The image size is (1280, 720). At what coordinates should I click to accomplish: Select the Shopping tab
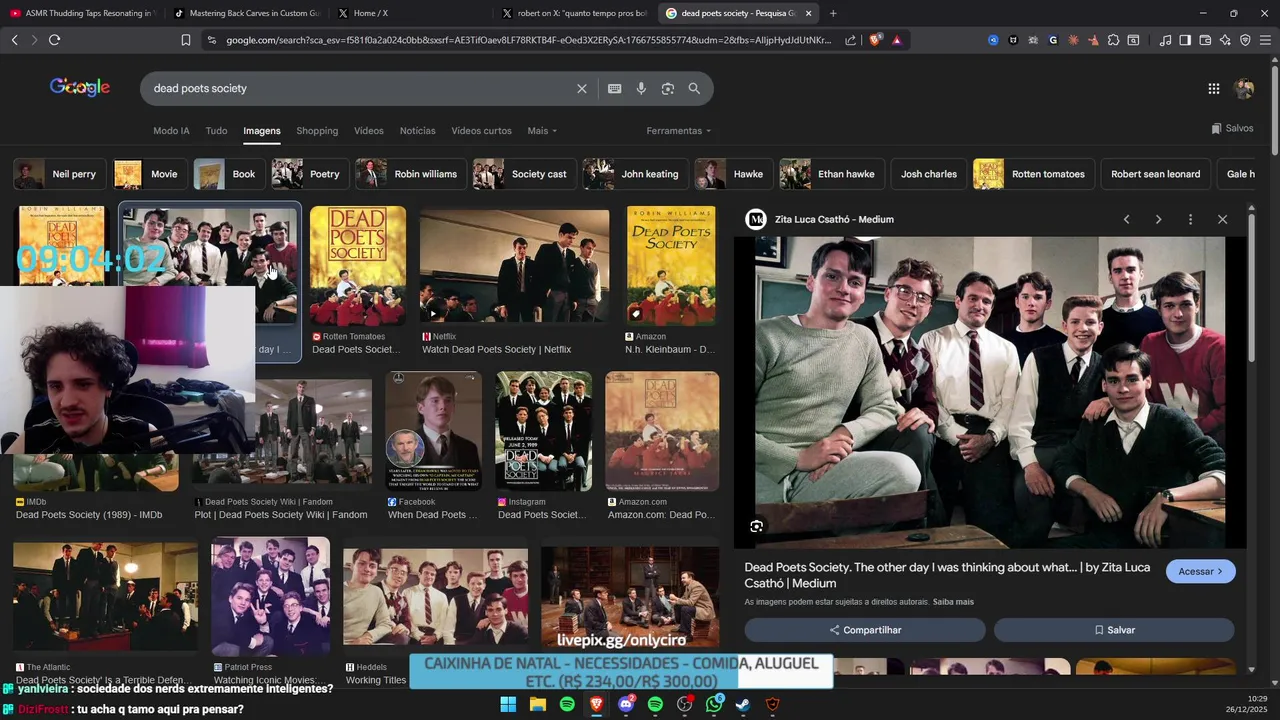pos(317,131)
